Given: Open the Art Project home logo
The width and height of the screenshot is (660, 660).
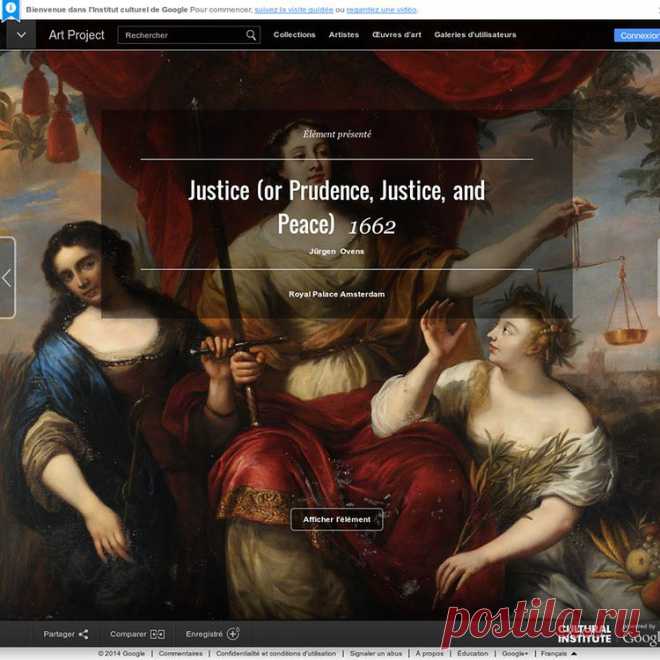Looking at the screenshot, I should point(76,35).
